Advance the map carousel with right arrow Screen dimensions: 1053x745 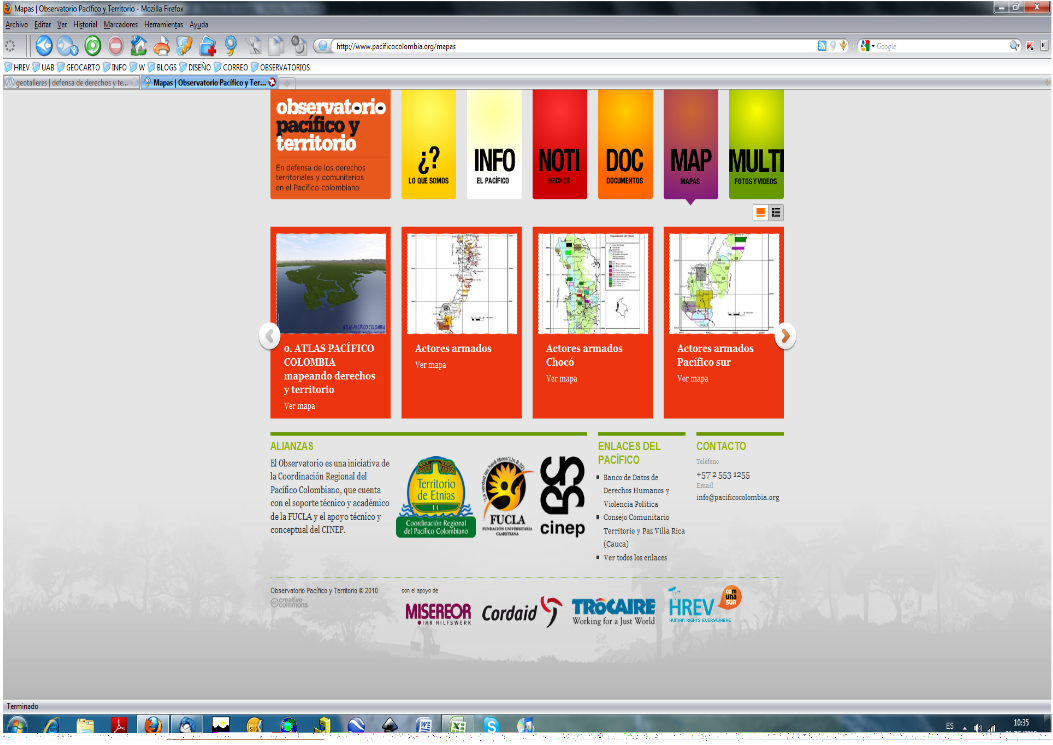tap(786, 336)
